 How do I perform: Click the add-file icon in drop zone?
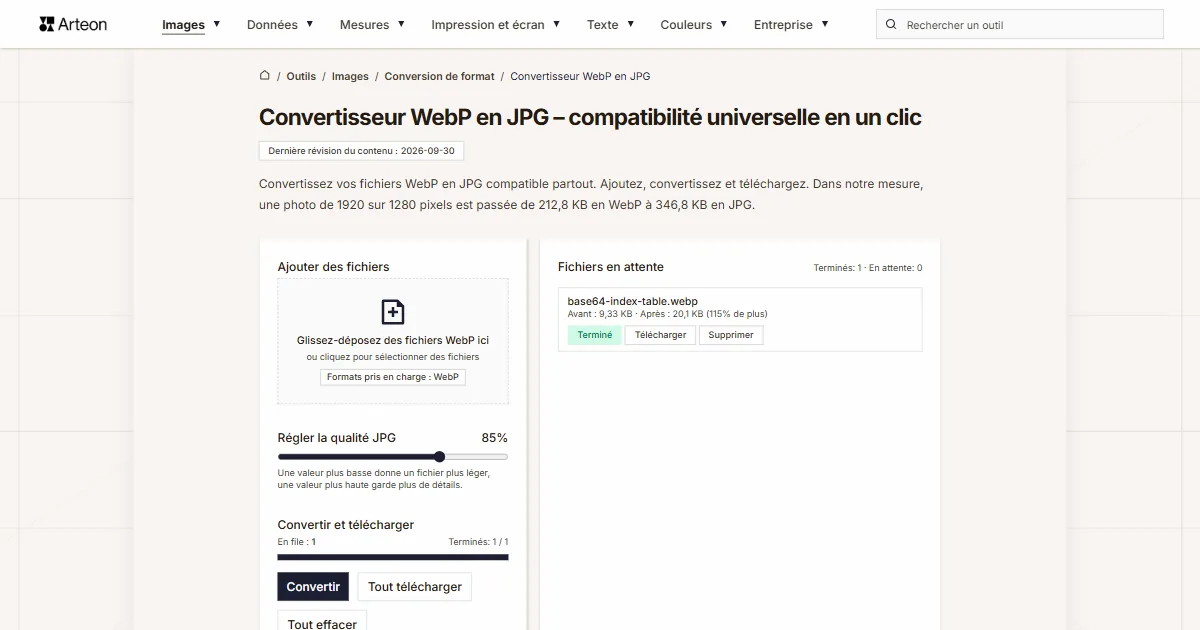pyautogui.click(x=393, y=312)
